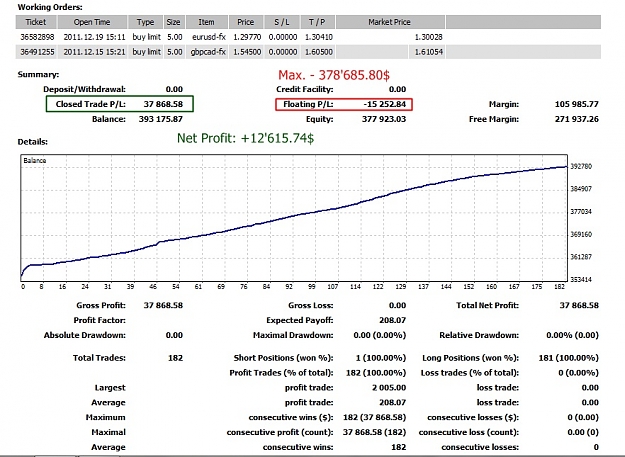Image resolution: width=625 pixels, height=457 pixels.
Task: Click Expected Payoff value 208.07
Action: (393, 320)
